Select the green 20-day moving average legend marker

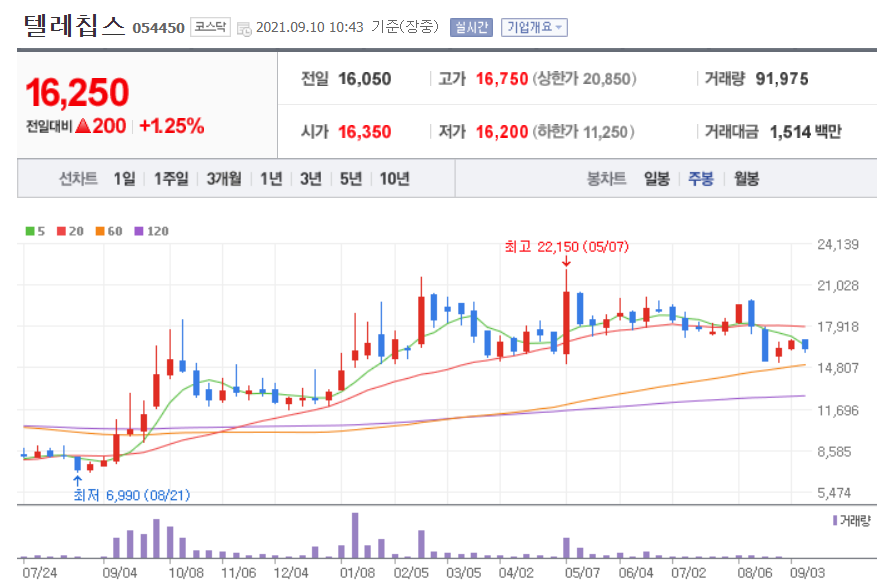(60, 230)
